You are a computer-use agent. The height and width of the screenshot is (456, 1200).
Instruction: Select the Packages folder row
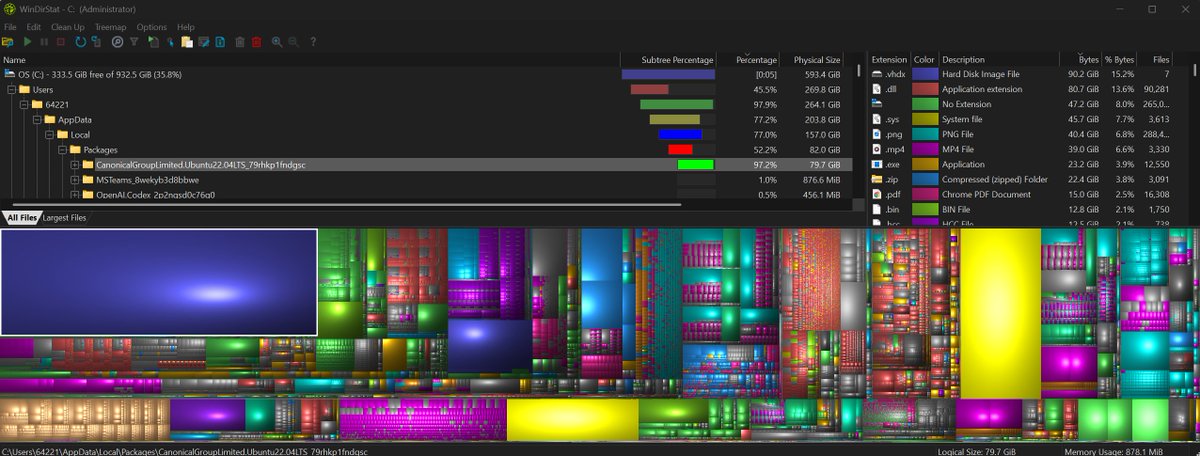click(x=426, y=149)
